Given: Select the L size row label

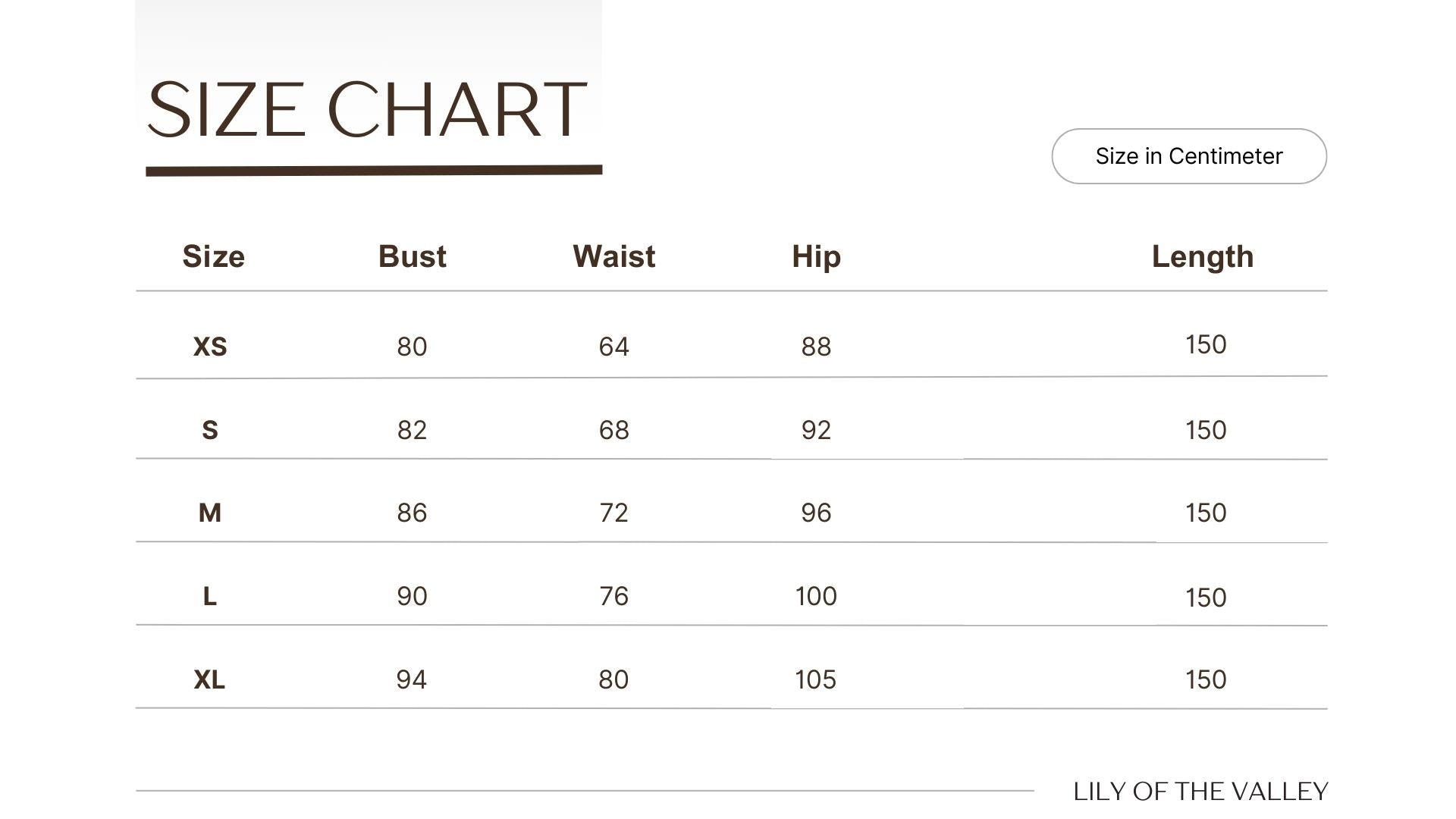Looking at the screenshot, I should 210,596.
